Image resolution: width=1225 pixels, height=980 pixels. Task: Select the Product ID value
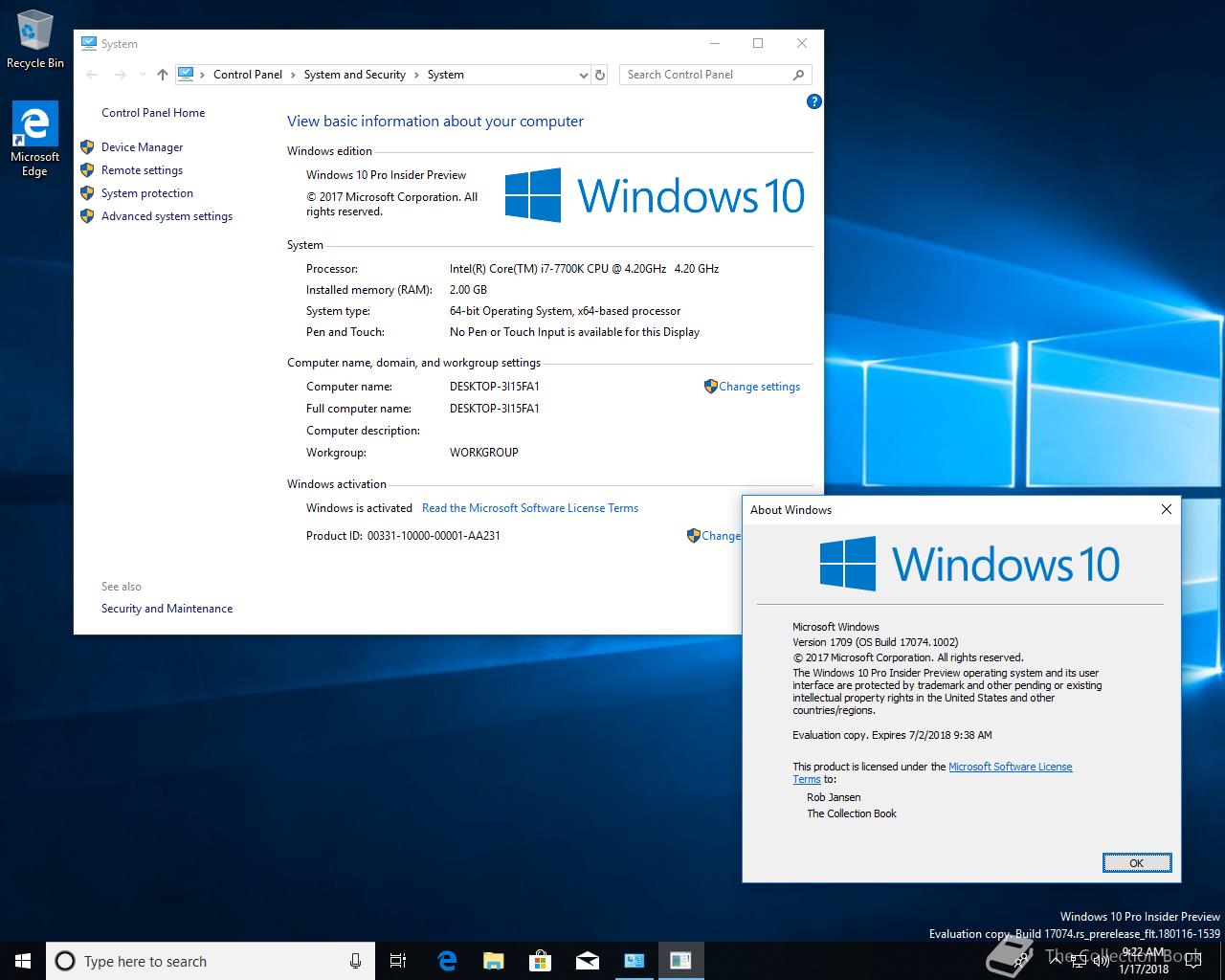pos(434,536)
